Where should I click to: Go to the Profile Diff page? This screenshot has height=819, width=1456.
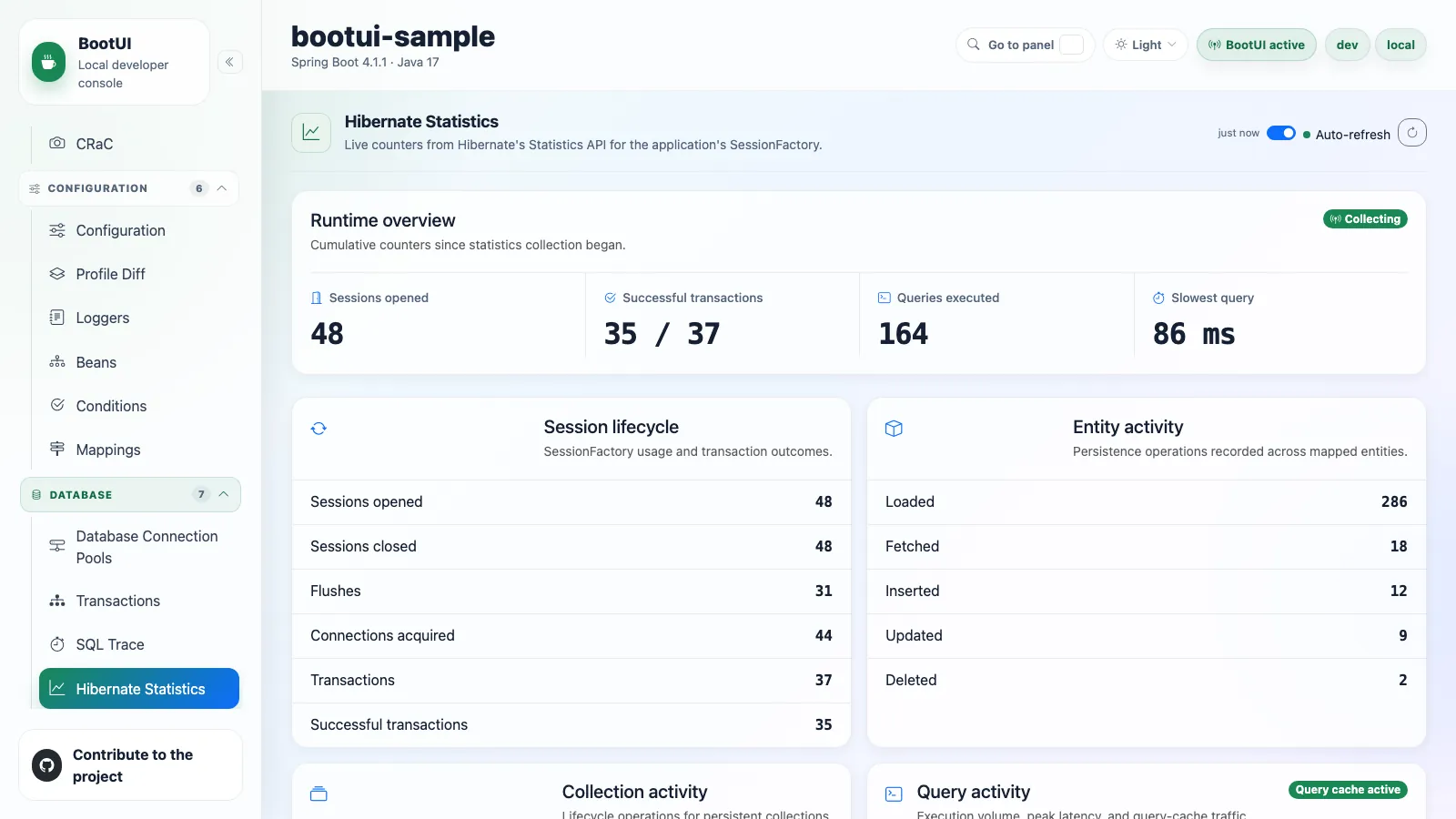click(139, 274)
